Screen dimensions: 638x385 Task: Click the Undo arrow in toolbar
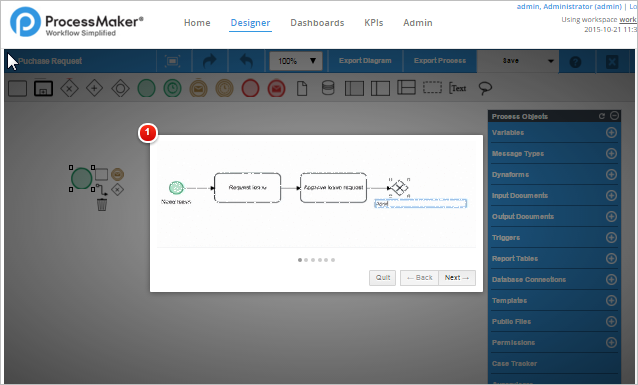point(246,61)
